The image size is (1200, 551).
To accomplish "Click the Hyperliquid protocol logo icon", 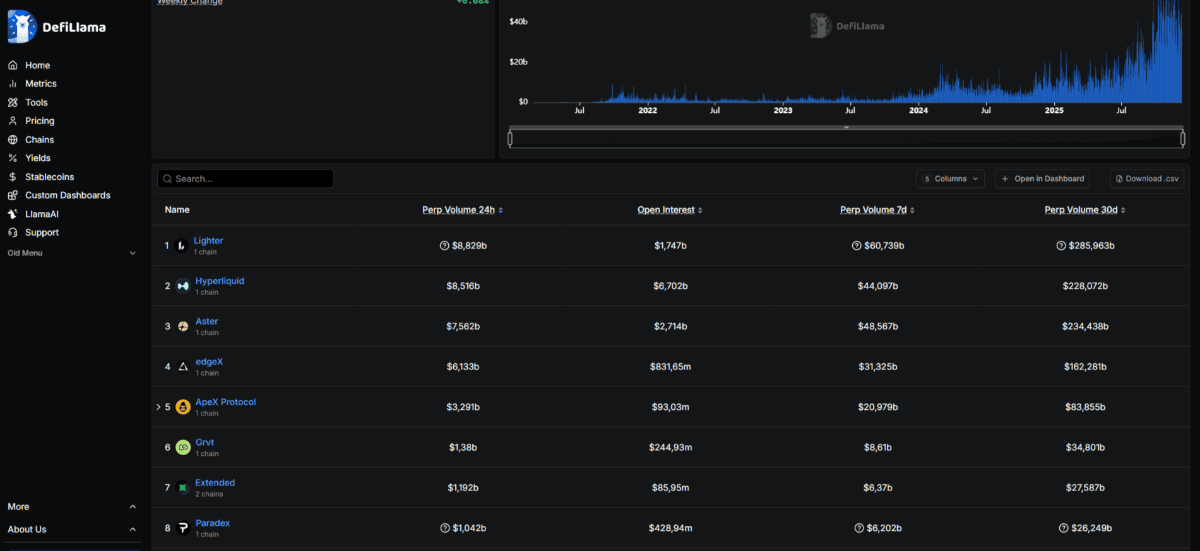I will 183,286.
